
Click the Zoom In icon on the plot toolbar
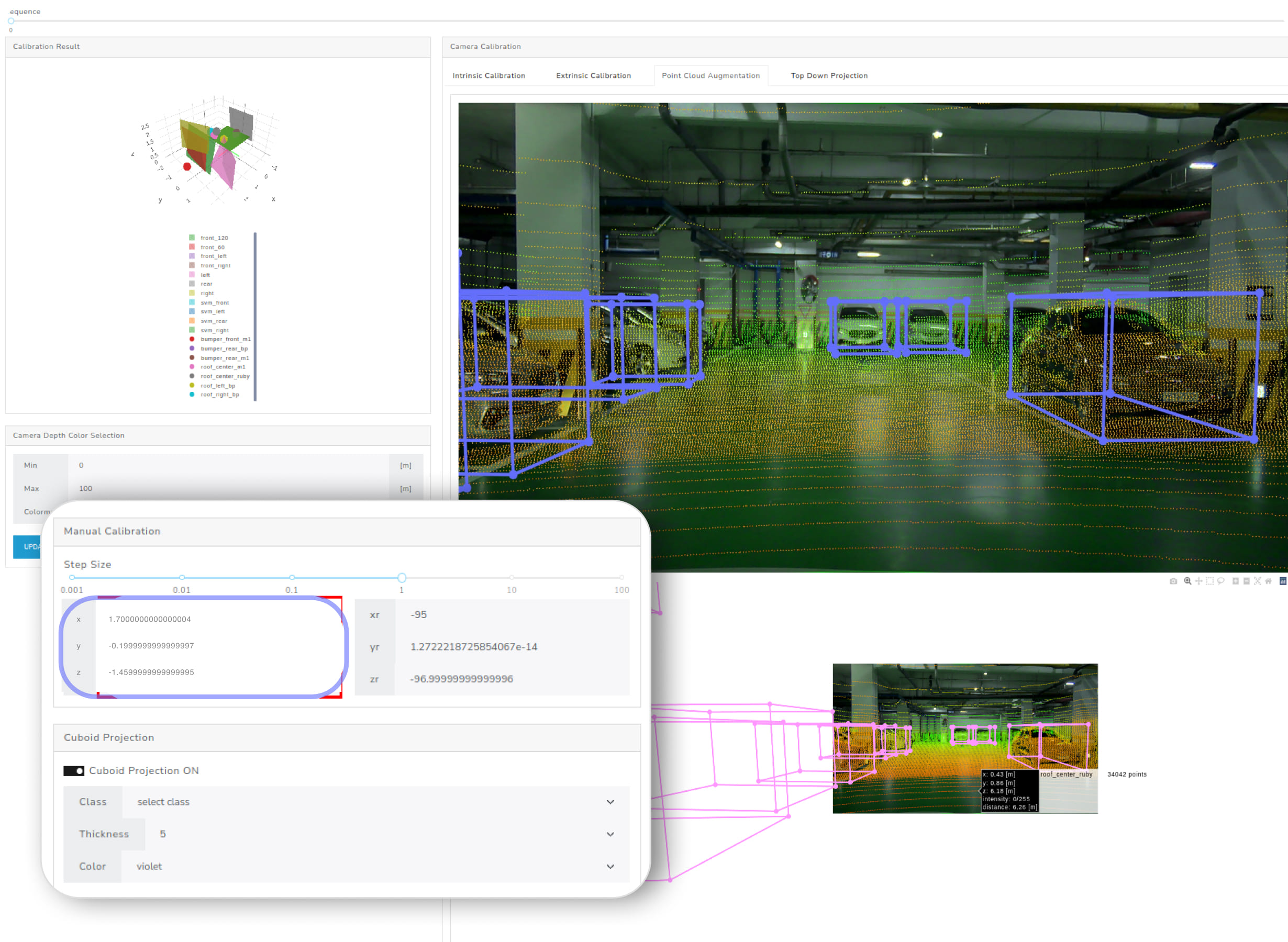click(1236, 581)
